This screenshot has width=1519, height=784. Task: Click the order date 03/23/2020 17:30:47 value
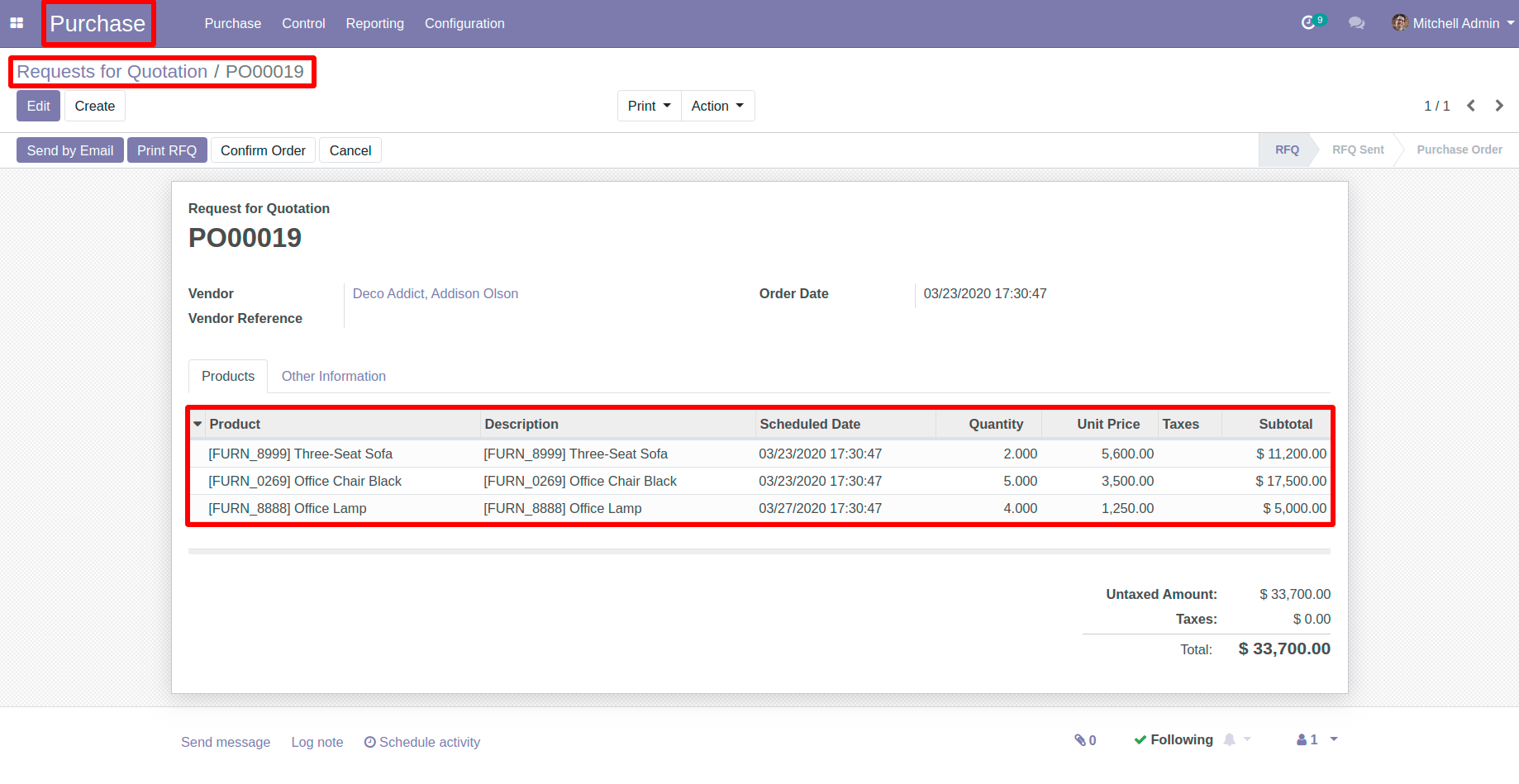(x=985, y=293)
